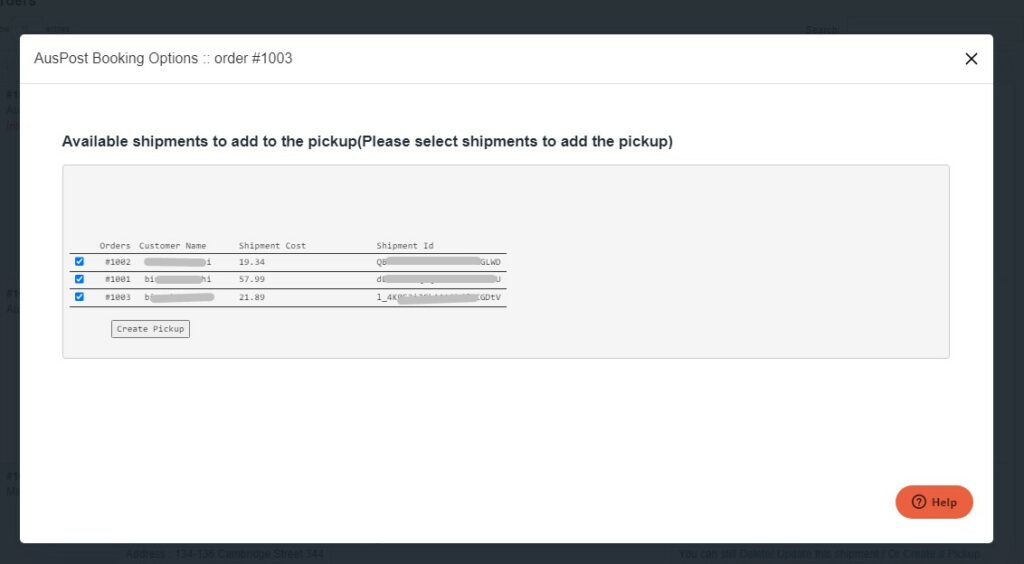
Task: Click the Shipment Id column header
Action: click(x=405, y=246)
